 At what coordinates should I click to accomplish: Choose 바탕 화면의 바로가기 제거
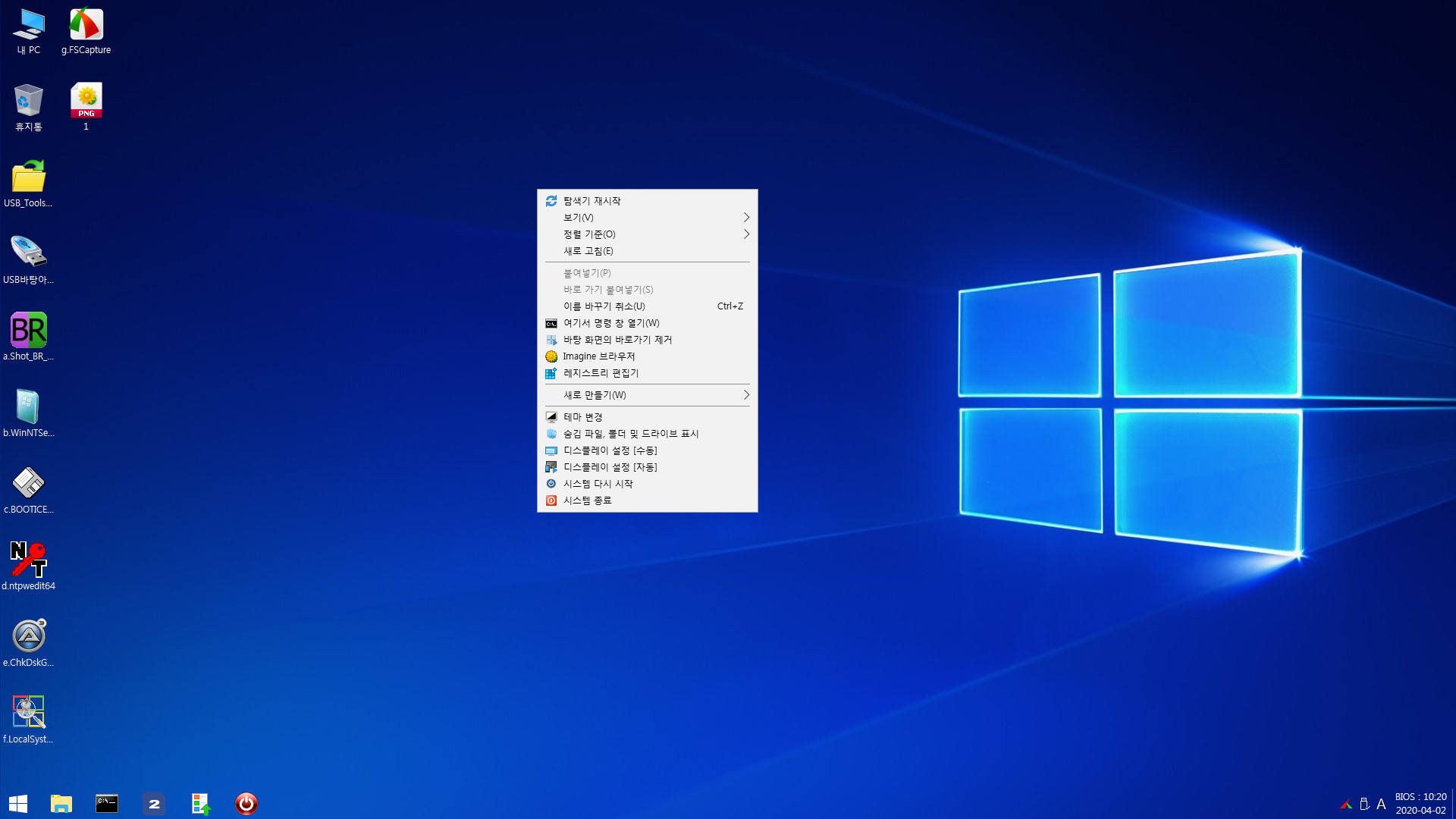[648, 340]
